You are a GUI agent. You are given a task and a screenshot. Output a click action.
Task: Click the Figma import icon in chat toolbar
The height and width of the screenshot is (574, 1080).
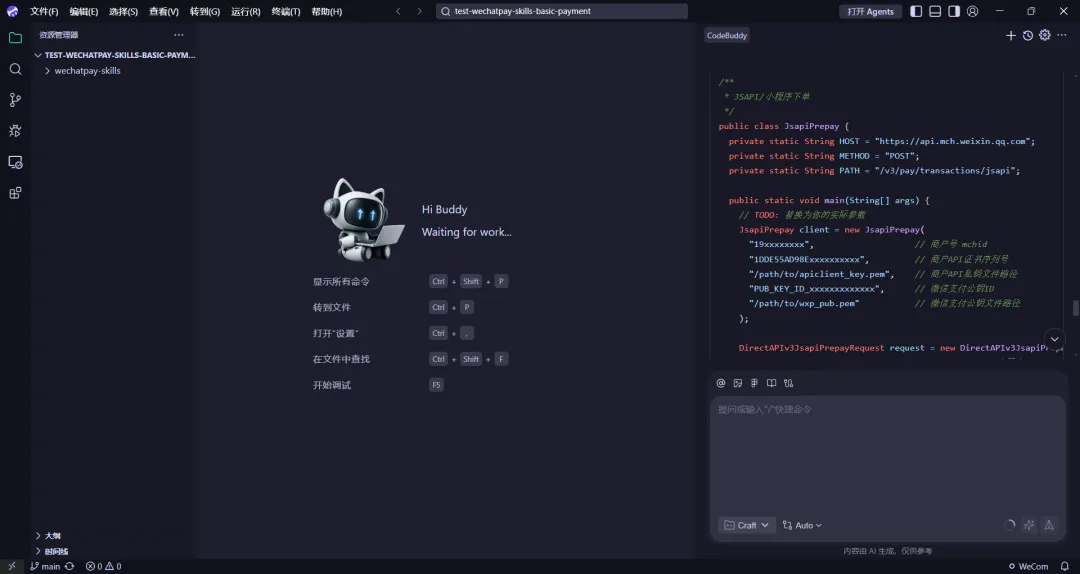(754, 383)
